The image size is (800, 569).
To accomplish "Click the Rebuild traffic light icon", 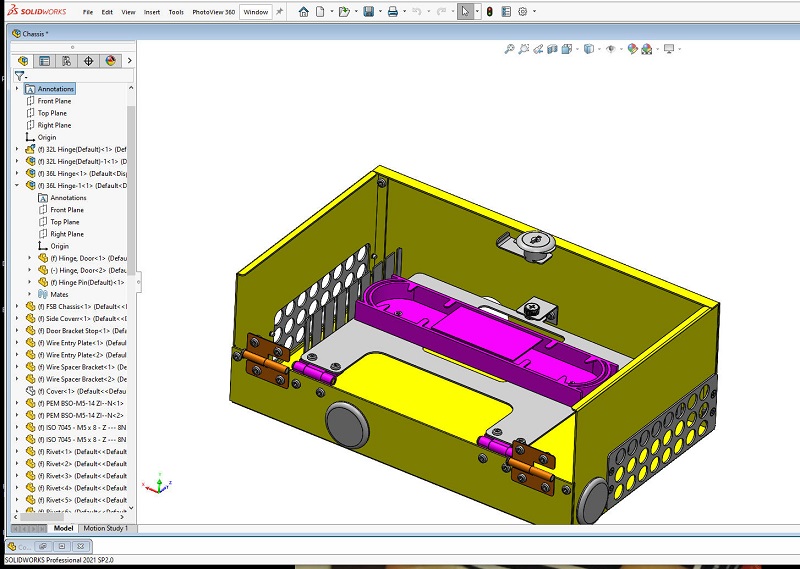I will tap(489, 12).
